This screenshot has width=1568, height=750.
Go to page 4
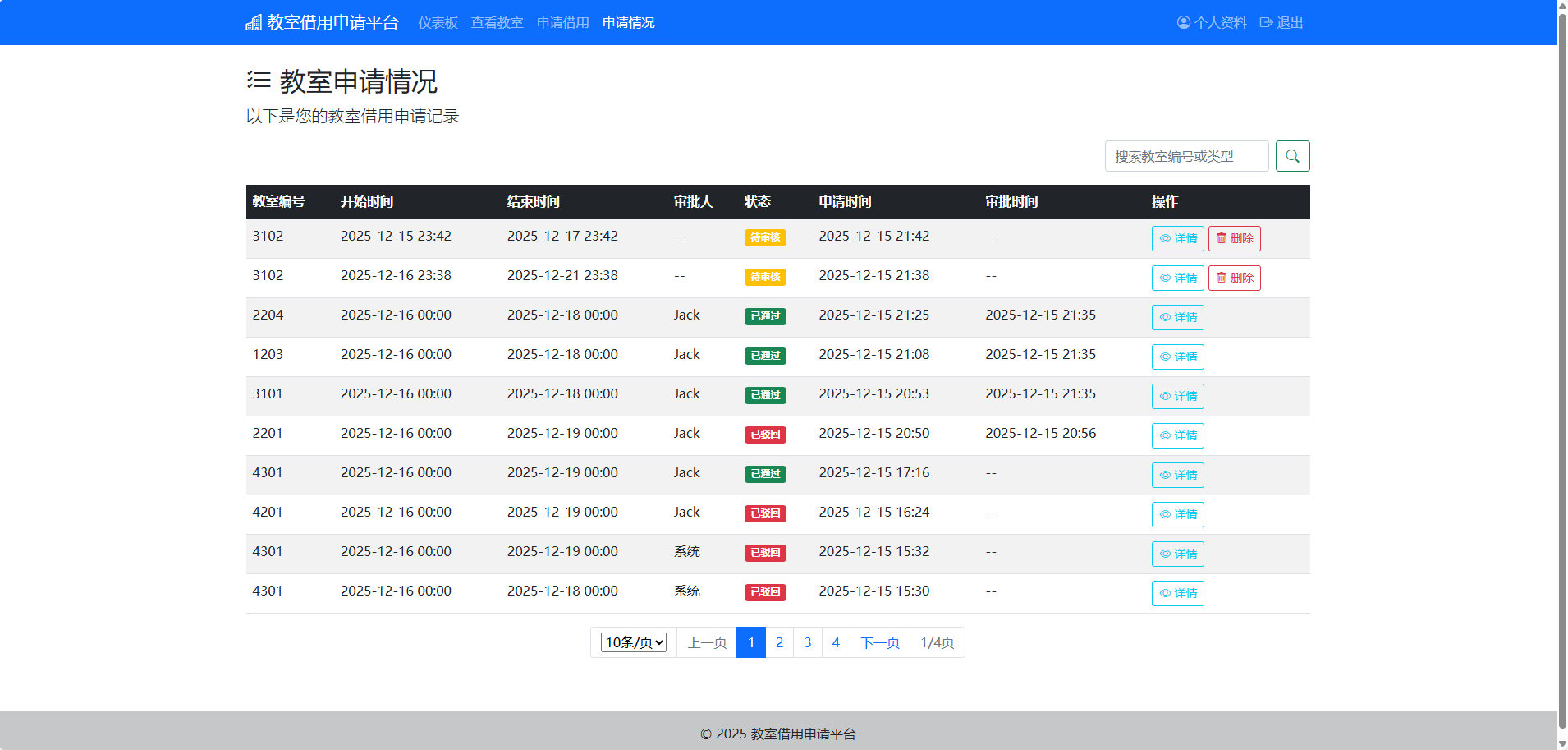[836, 642]
